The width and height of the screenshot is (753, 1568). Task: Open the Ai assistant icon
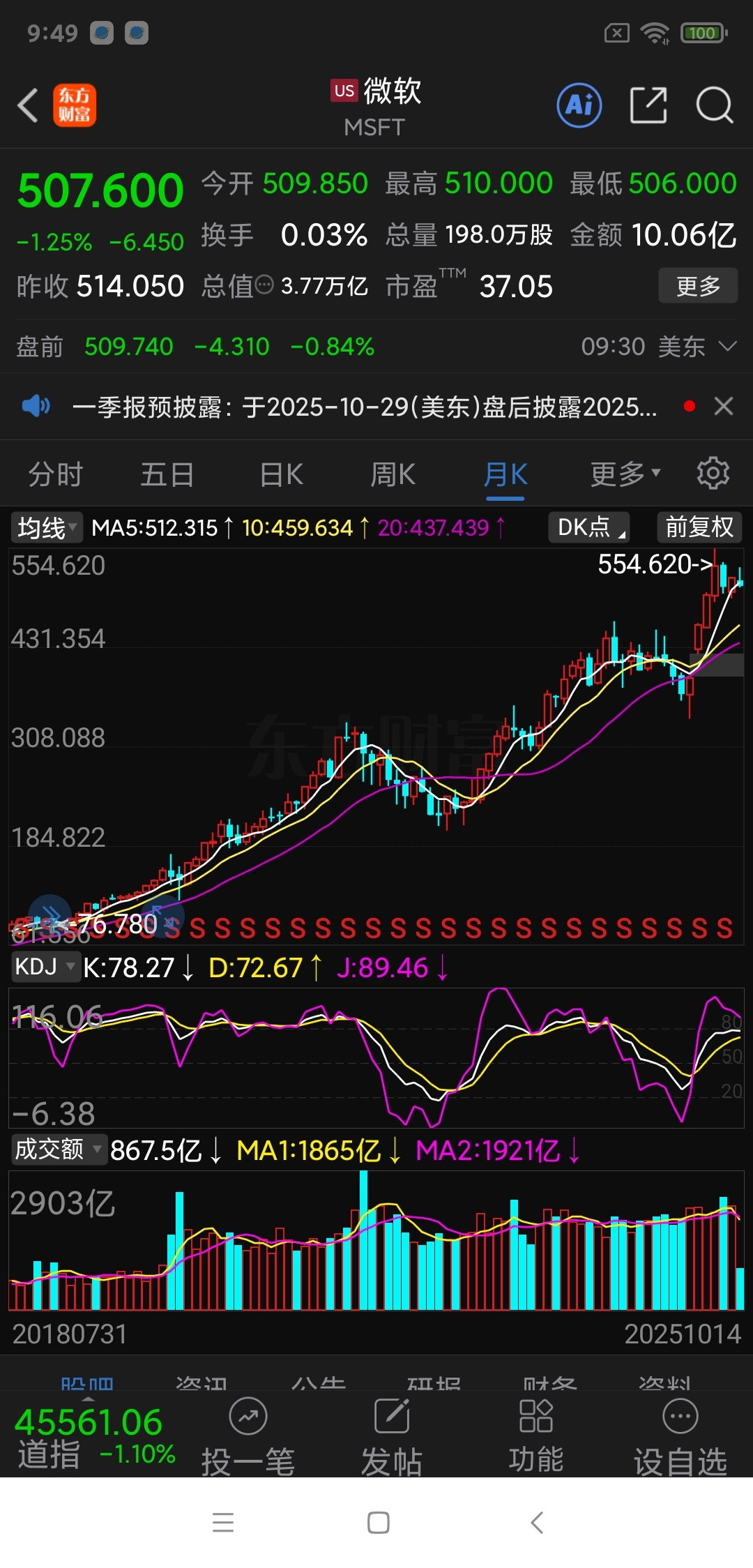tap(579, 106)
